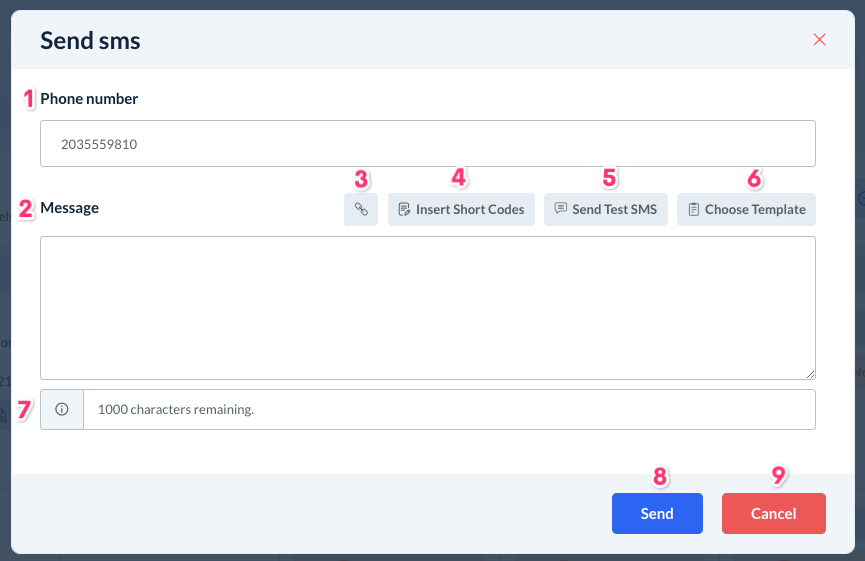Click the chat bubble icon on Send Test SMS
The height and width of the screenshot is (561, 865).
[561, 209]
